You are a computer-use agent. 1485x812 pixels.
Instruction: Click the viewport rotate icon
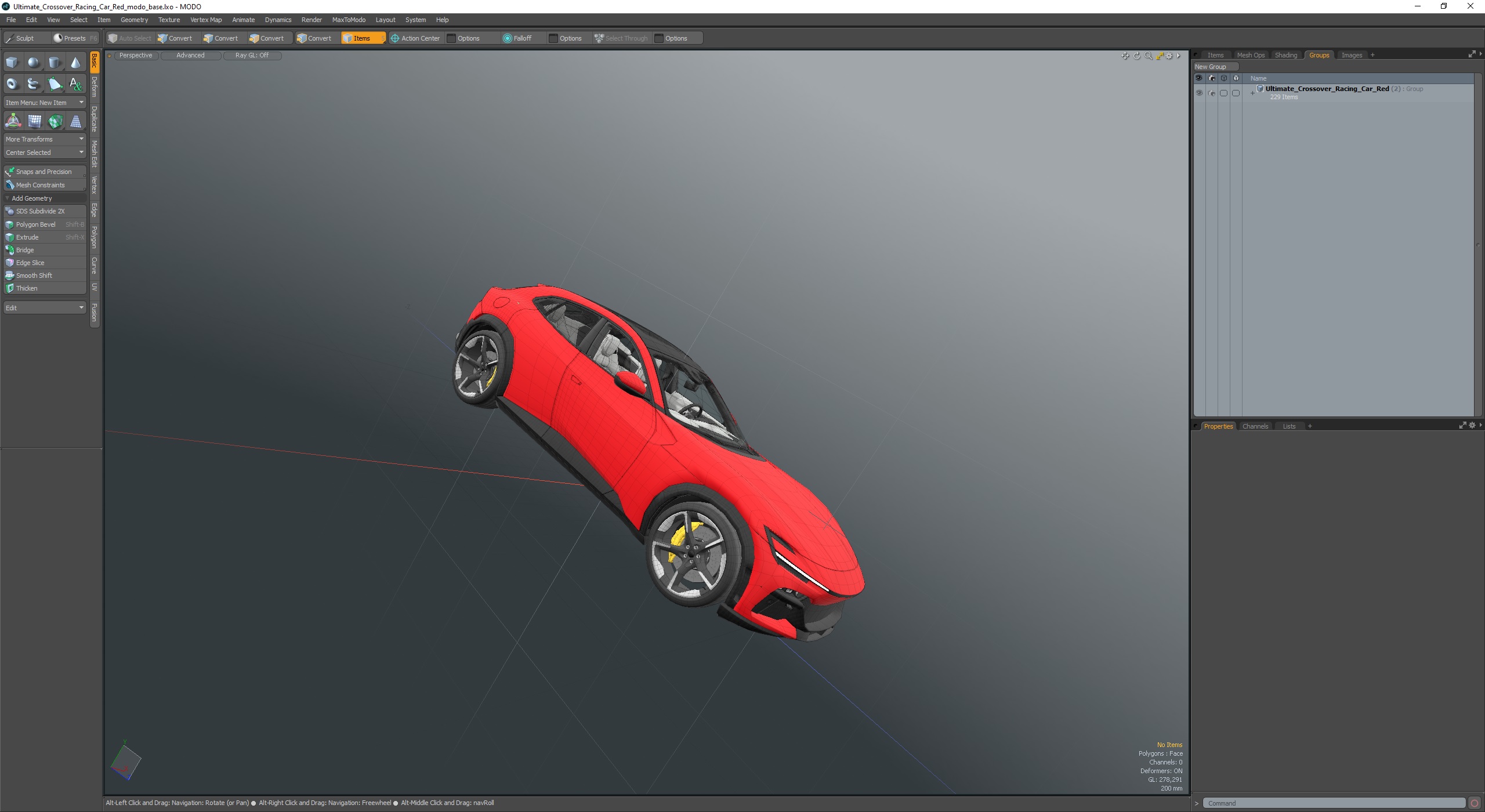point(1137,56)
